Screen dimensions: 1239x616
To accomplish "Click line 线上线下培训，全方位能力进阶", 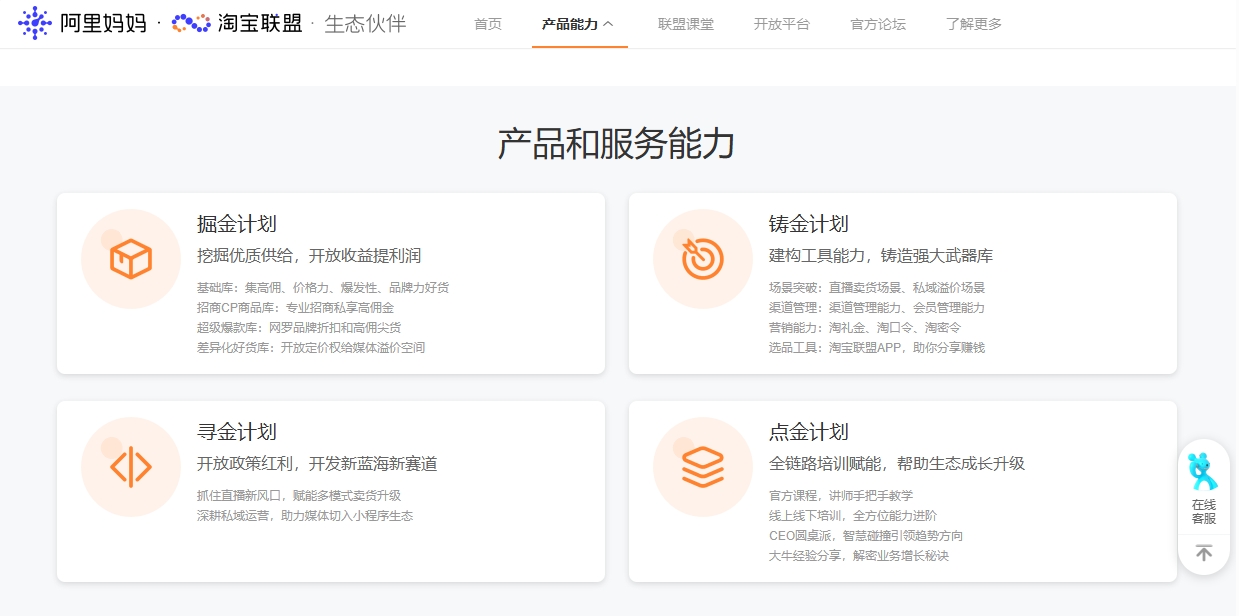I will click(x=853, y=516).
